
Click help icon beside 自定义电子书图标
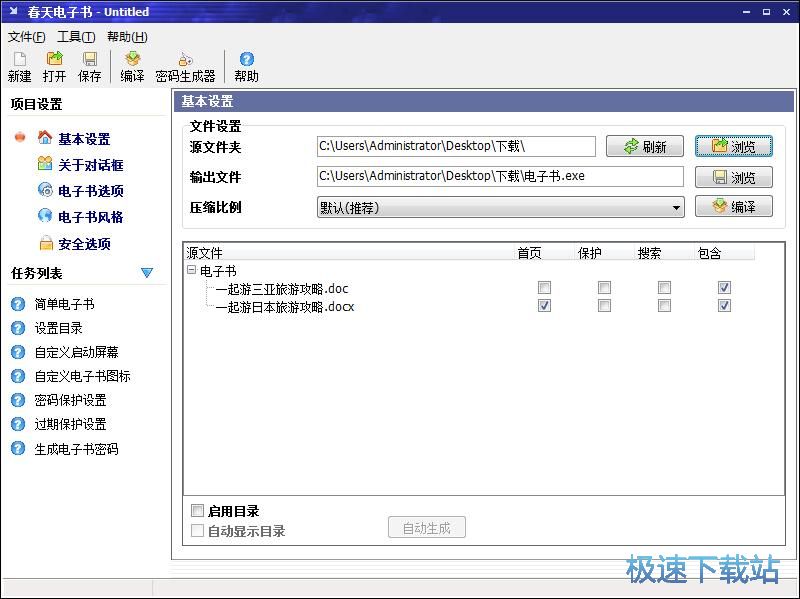(x=18, y=376)
